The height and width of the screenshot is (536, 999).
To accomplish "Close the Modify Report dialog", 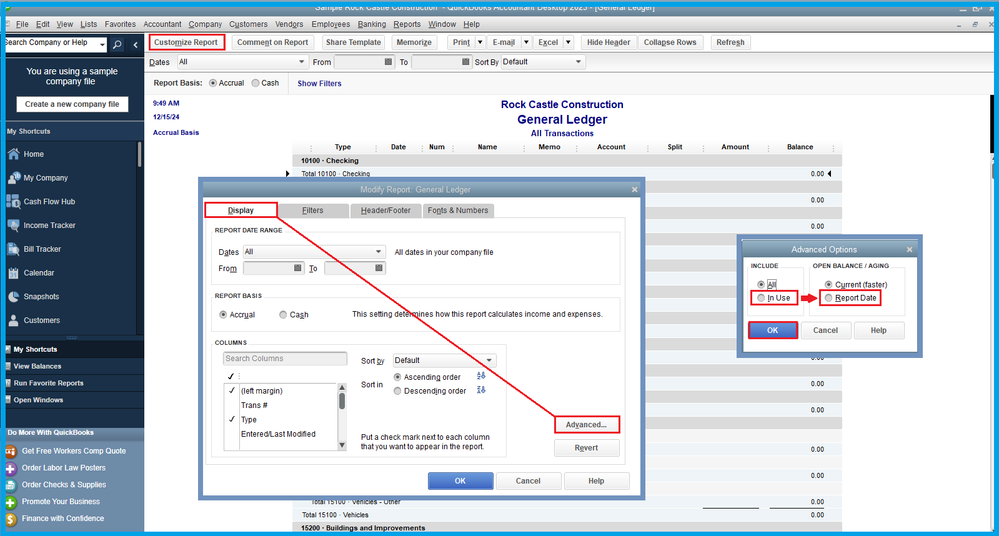I will (635, 189).
